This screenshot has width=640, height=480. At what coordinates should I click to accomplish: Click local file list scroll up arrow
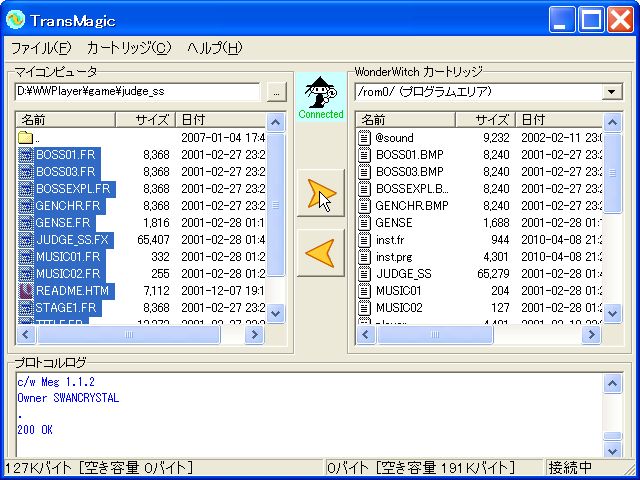tap(276, 122)
